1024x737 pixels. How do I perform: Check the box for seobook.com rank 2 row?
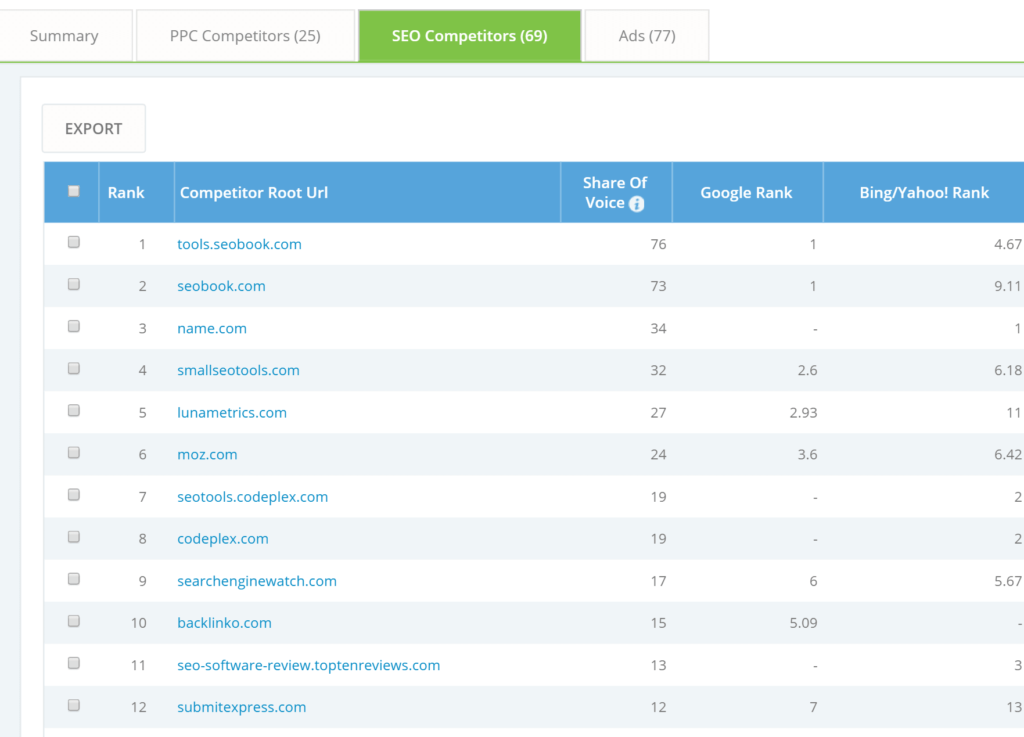point(74,284)
